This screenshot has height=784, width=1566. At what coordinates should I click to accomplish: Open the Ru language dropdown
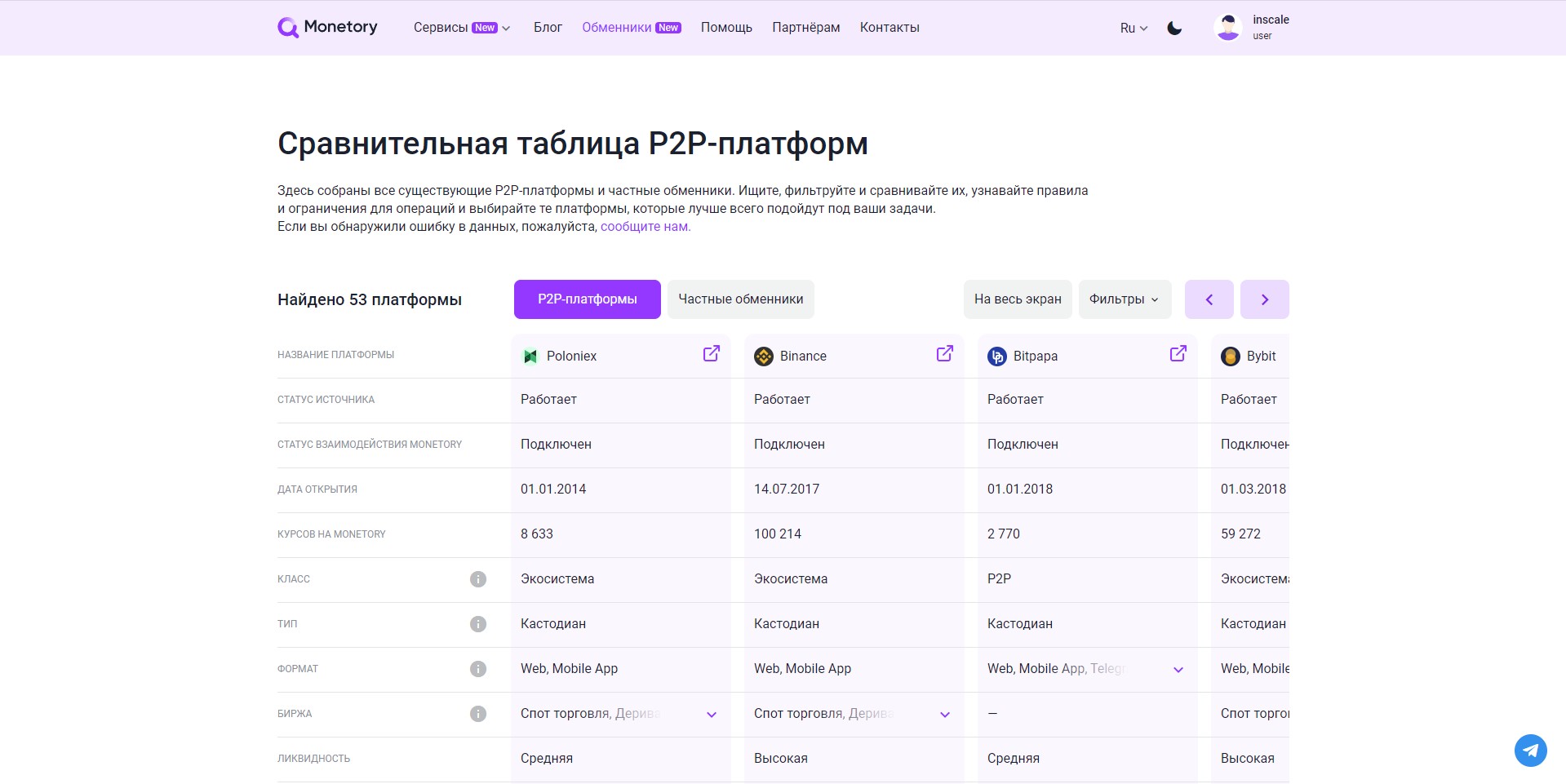click(x=1134, y=28)
